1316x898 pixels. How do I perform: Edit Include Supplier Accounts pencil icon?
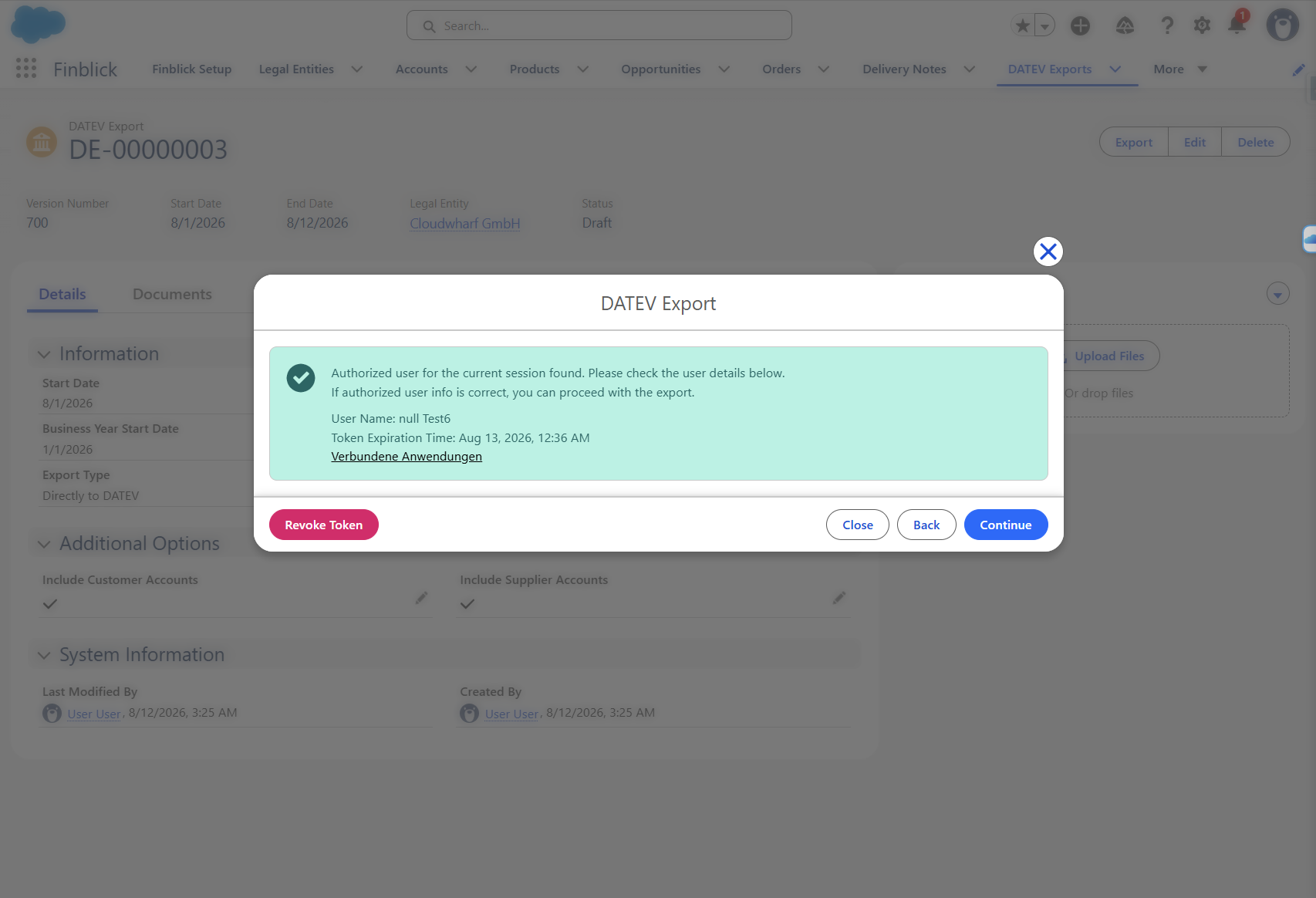pos(839,598)
